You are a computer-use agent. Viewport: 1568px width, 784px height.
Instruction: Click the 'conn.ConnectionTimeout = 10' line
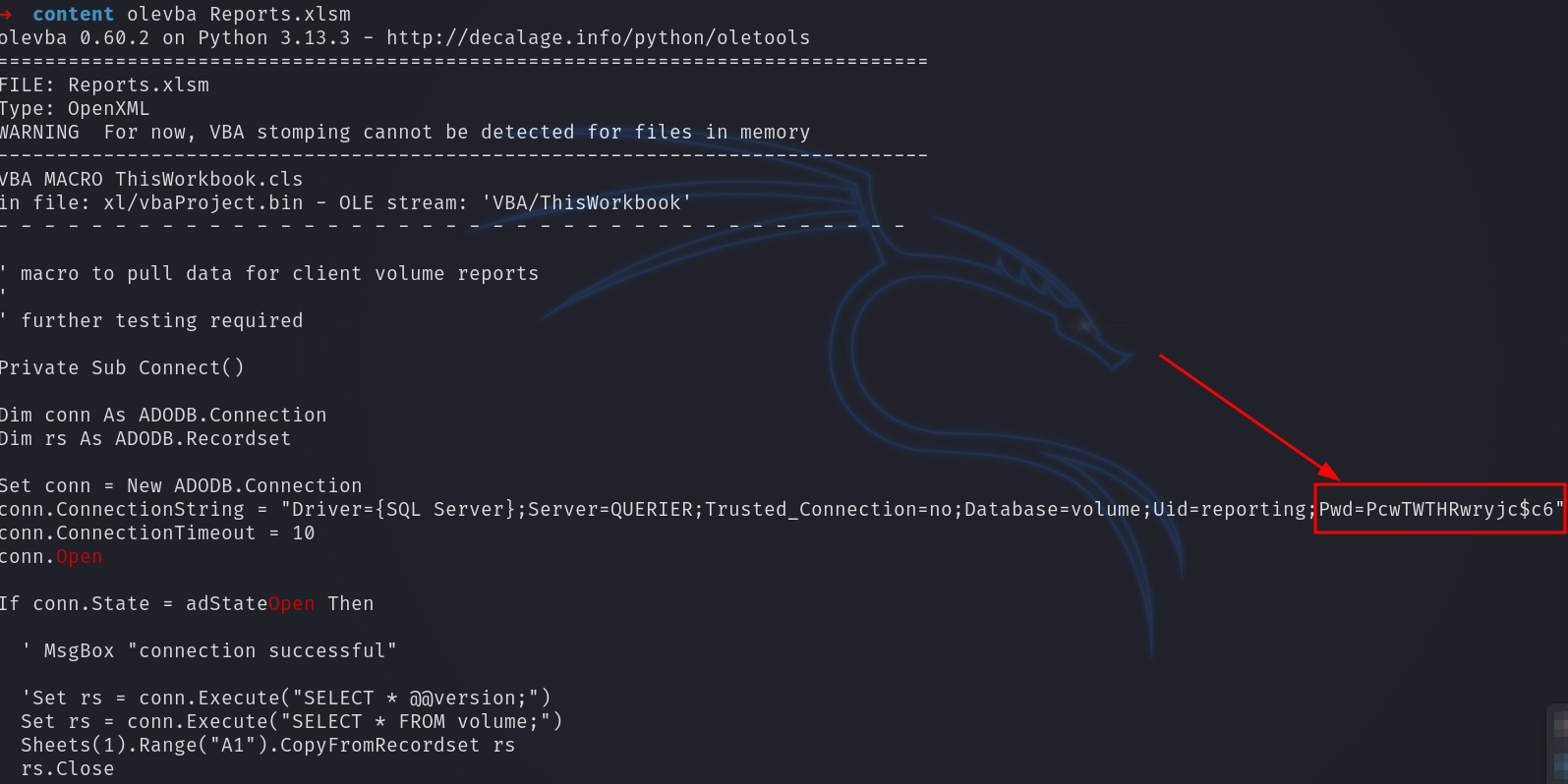pyautogui.click(x=157, y=533)
